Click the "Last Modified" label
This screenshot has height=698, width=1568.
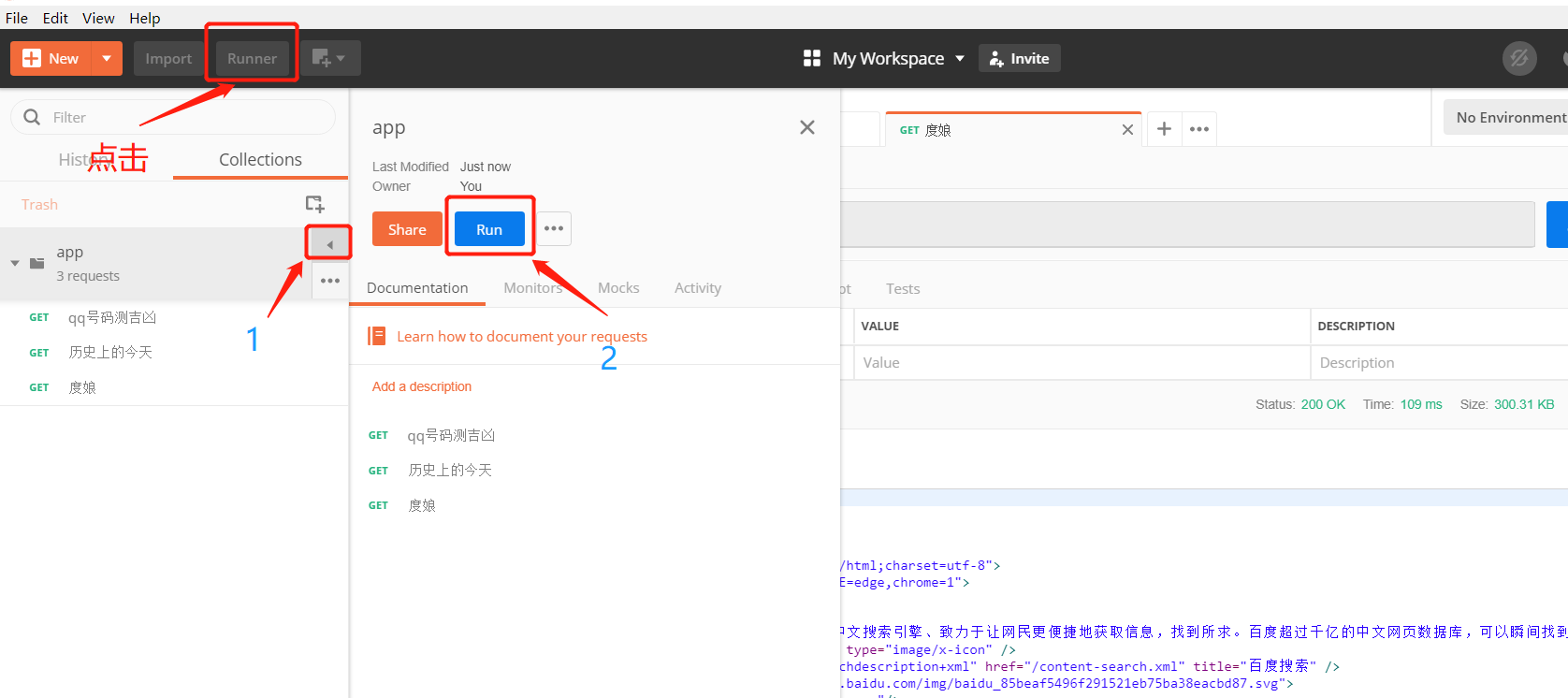tap(411, 167)
